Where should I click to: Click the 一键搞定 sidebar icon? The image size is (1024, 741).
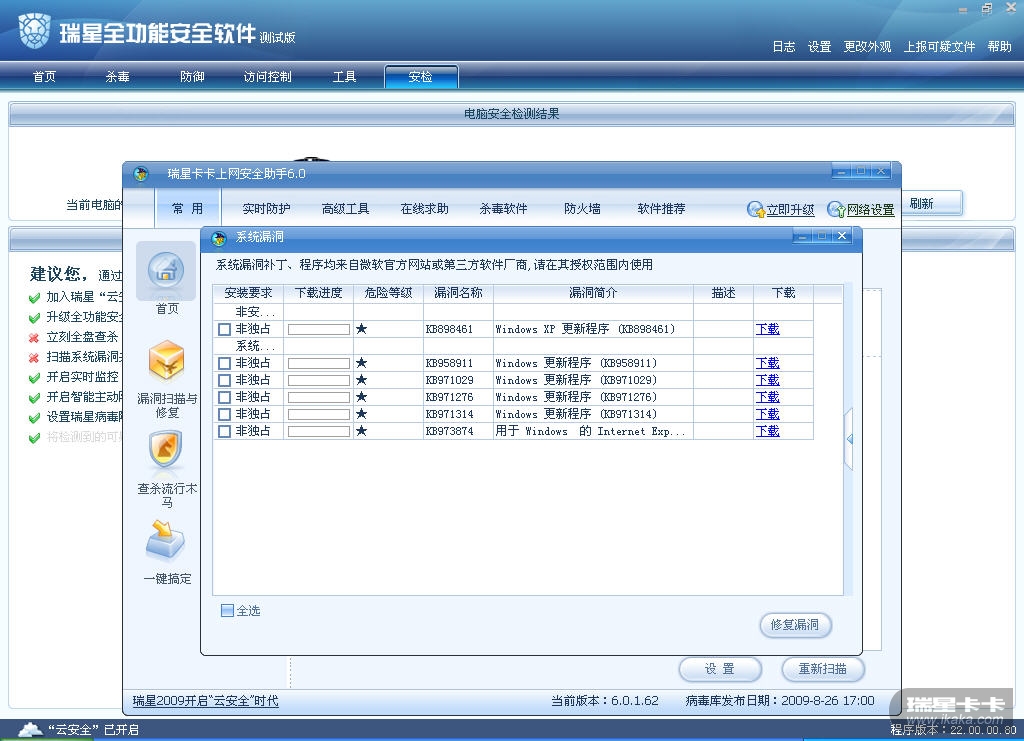[165, 541]
